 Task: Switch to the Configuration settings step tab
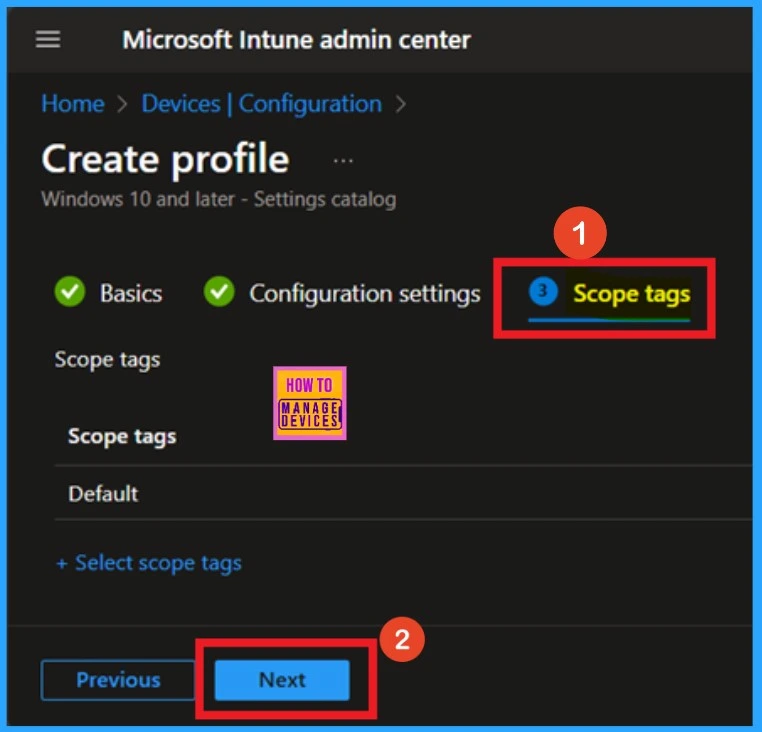point(342,293)
